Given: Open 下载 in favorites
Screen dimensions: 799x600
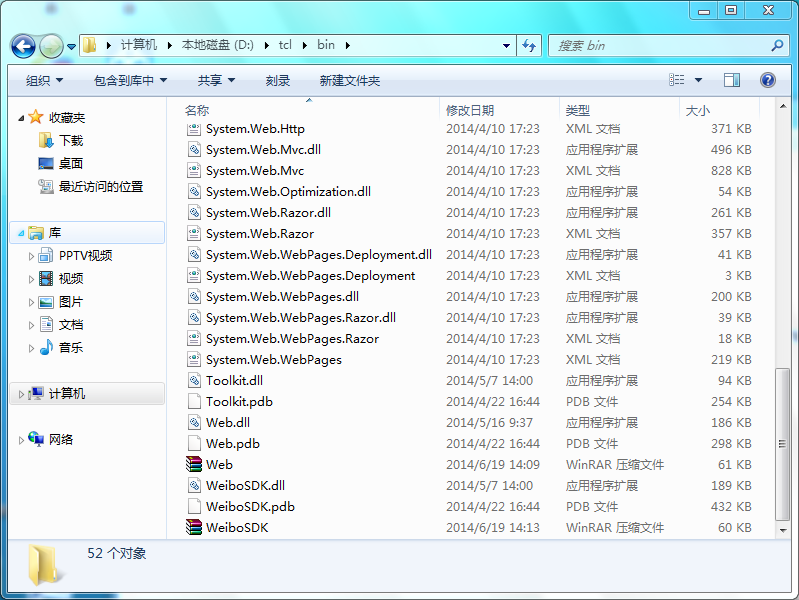Looking at the screenshot, I should coord(71,141).
